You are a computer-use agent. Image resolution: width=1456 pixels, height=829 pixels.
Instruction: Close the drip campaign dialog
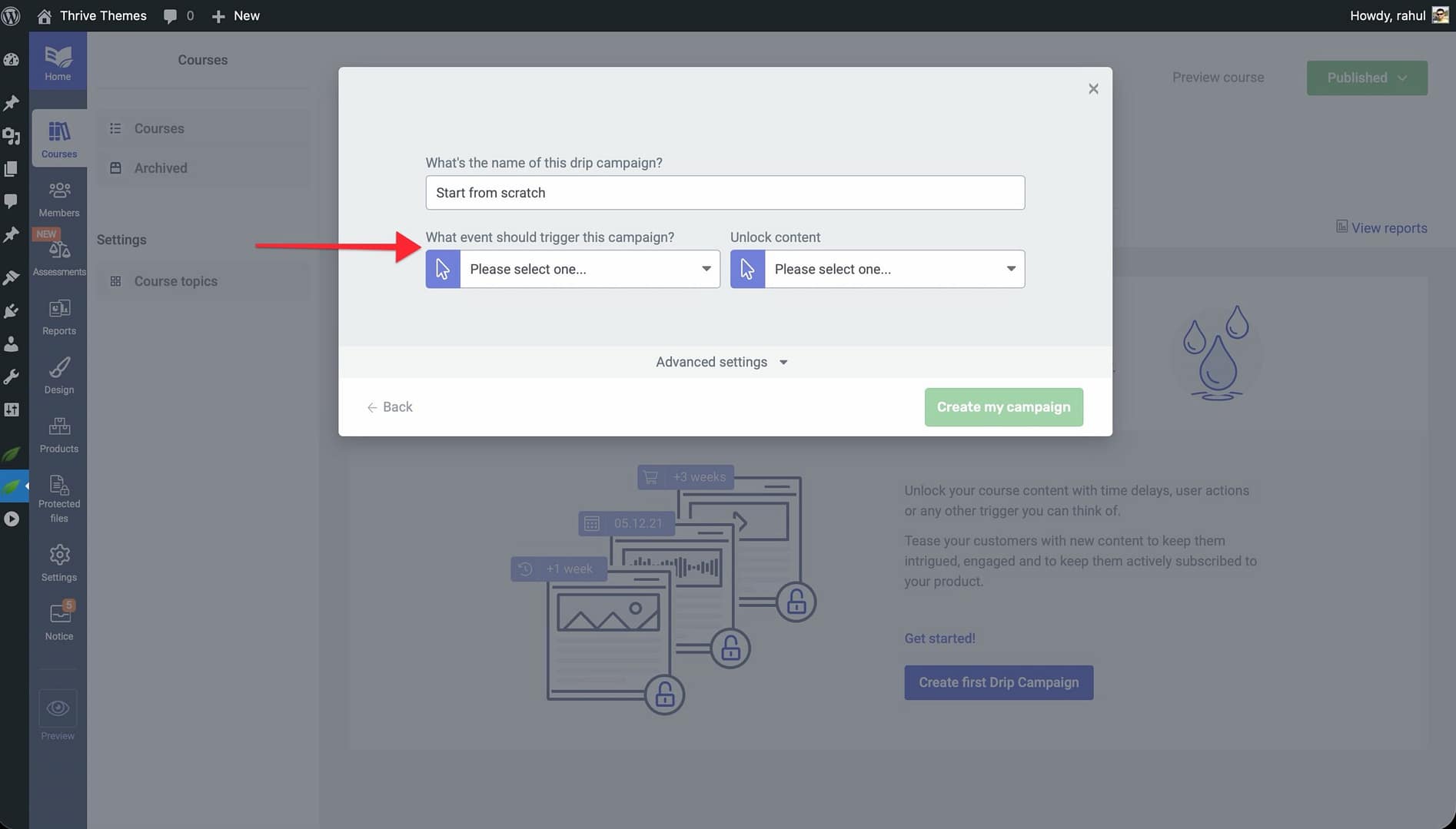[x=1093, y=89]
